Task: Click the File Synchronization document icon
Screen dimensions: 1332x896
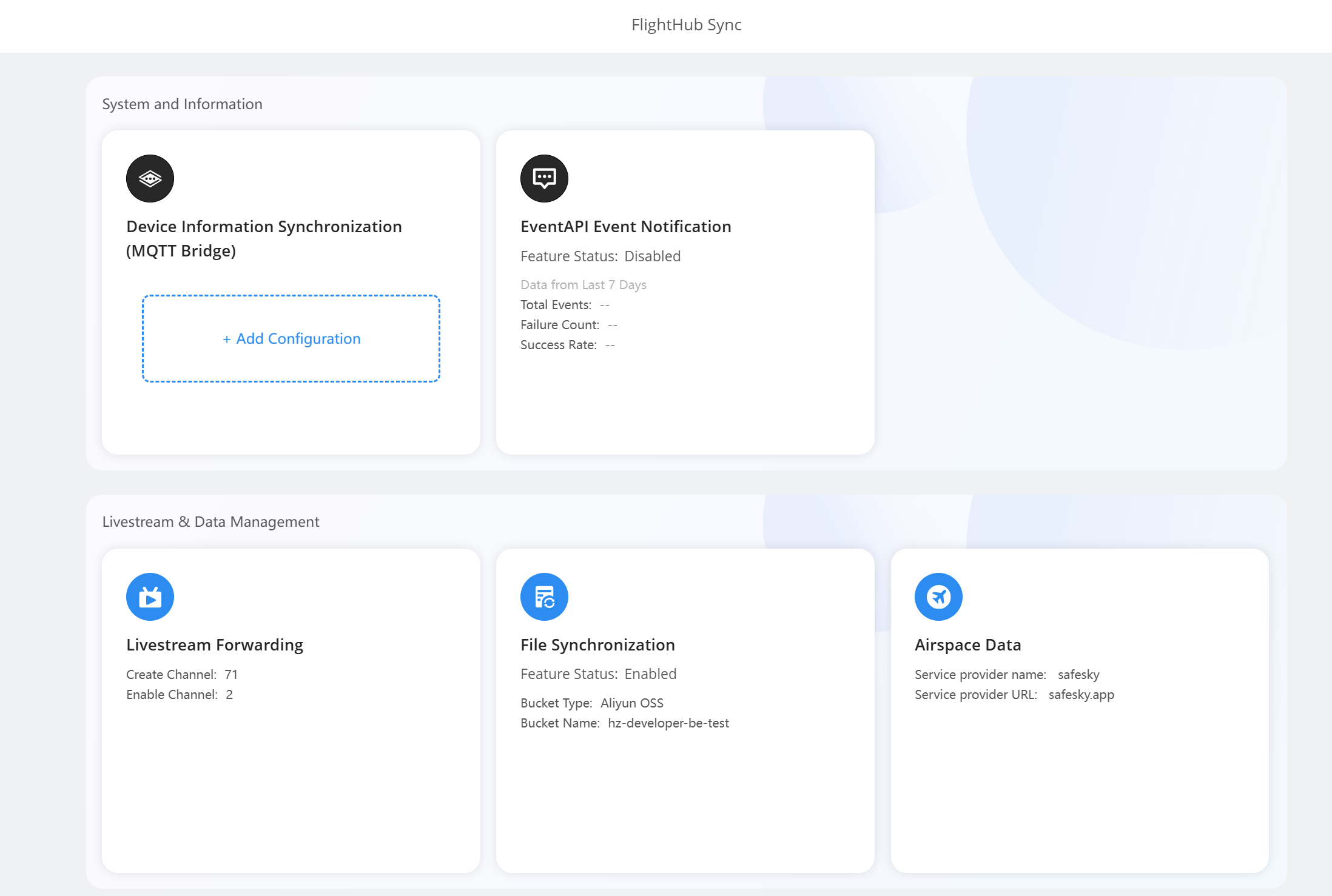Action: (x=544, y=597)
